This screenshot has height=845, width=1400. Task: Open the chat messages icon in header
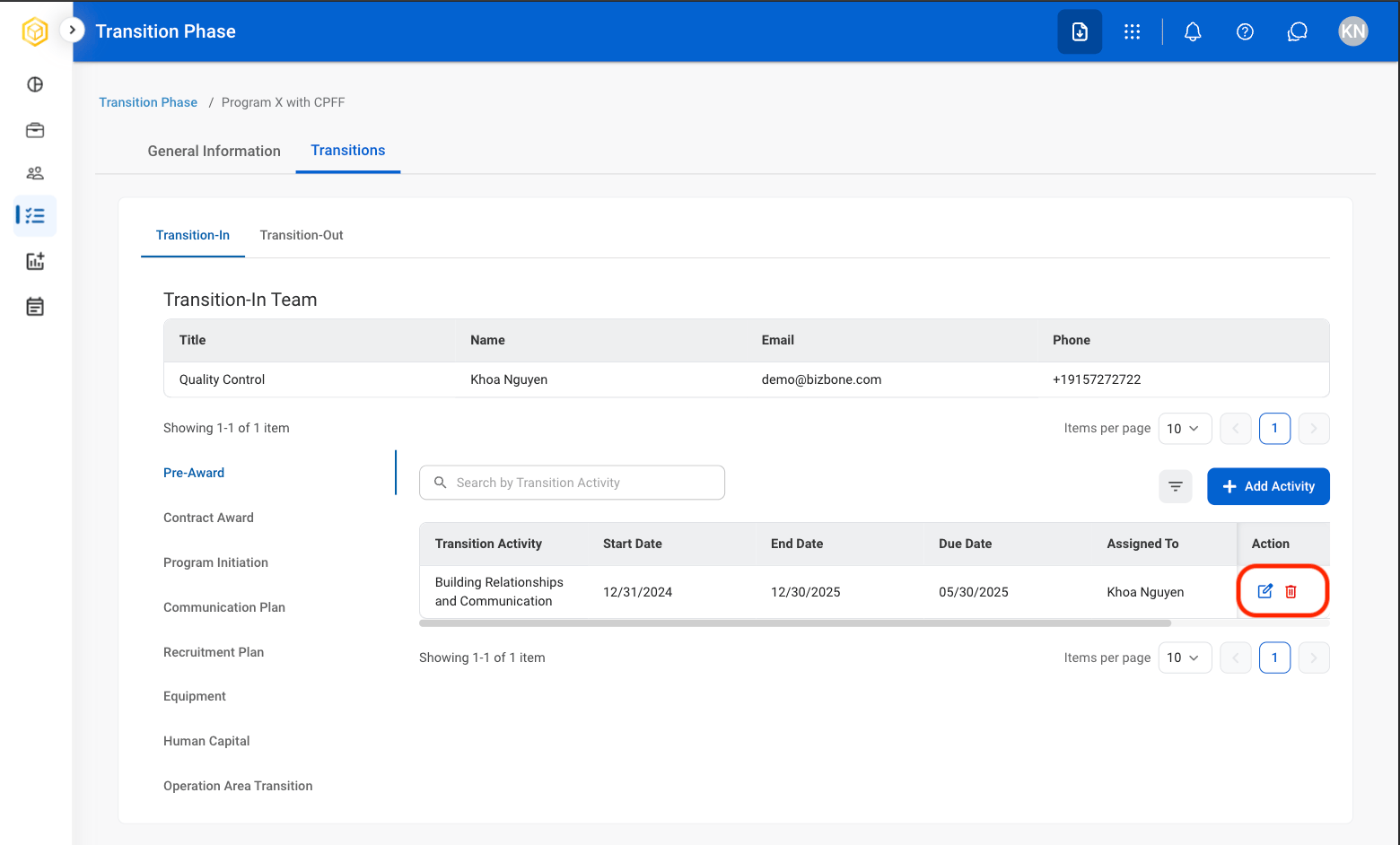(x=1298, y=31)
